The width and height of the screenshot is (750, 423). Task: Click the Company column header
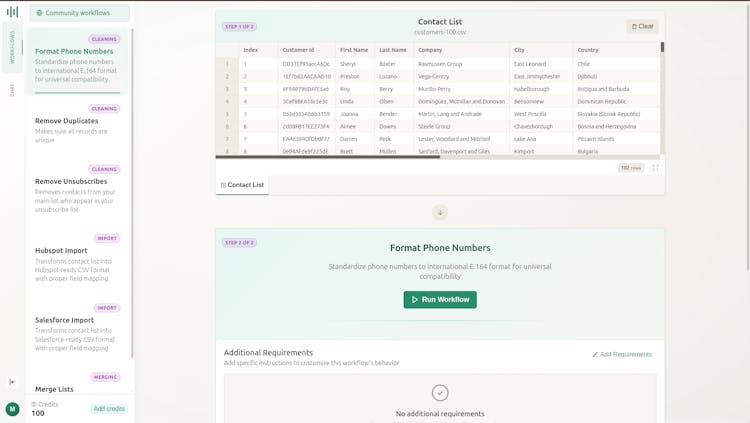(x=430, y=49)
